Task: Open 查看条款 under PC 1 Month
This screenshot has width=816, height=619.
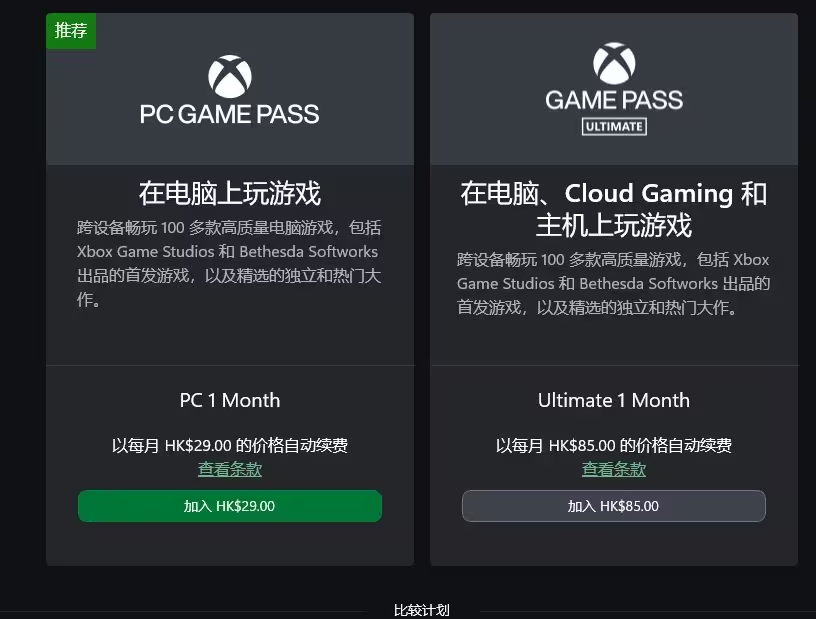Action: click(x=230, y=470)
